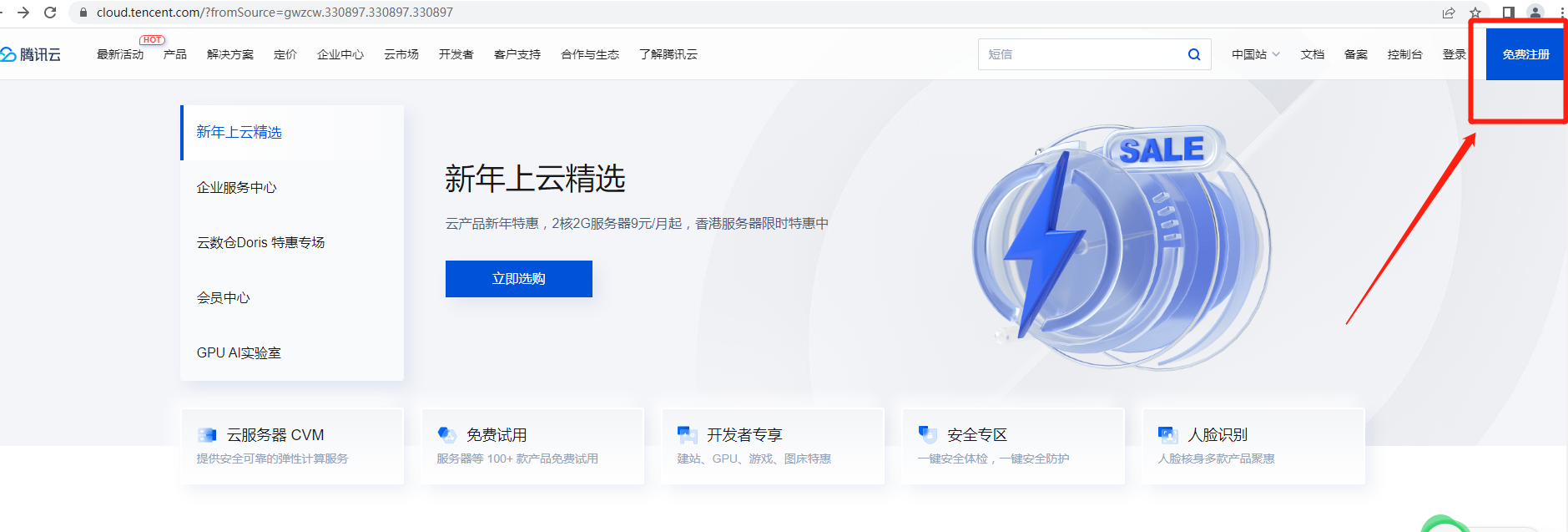1568x532 pixels.
Task: Click the 安全专区 card title
Action: pos(977,435)
